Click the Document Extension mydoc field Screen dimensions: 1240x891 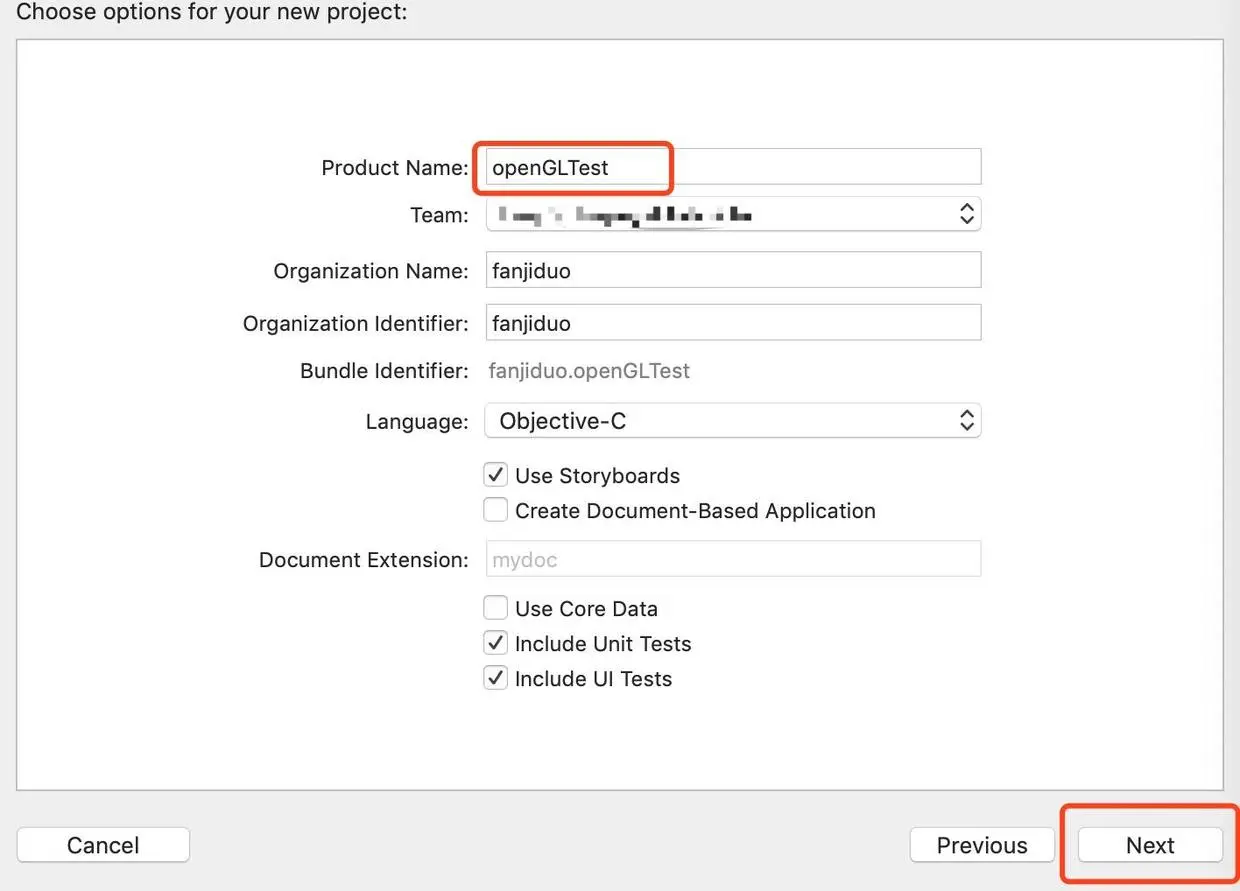coord(733,559)
